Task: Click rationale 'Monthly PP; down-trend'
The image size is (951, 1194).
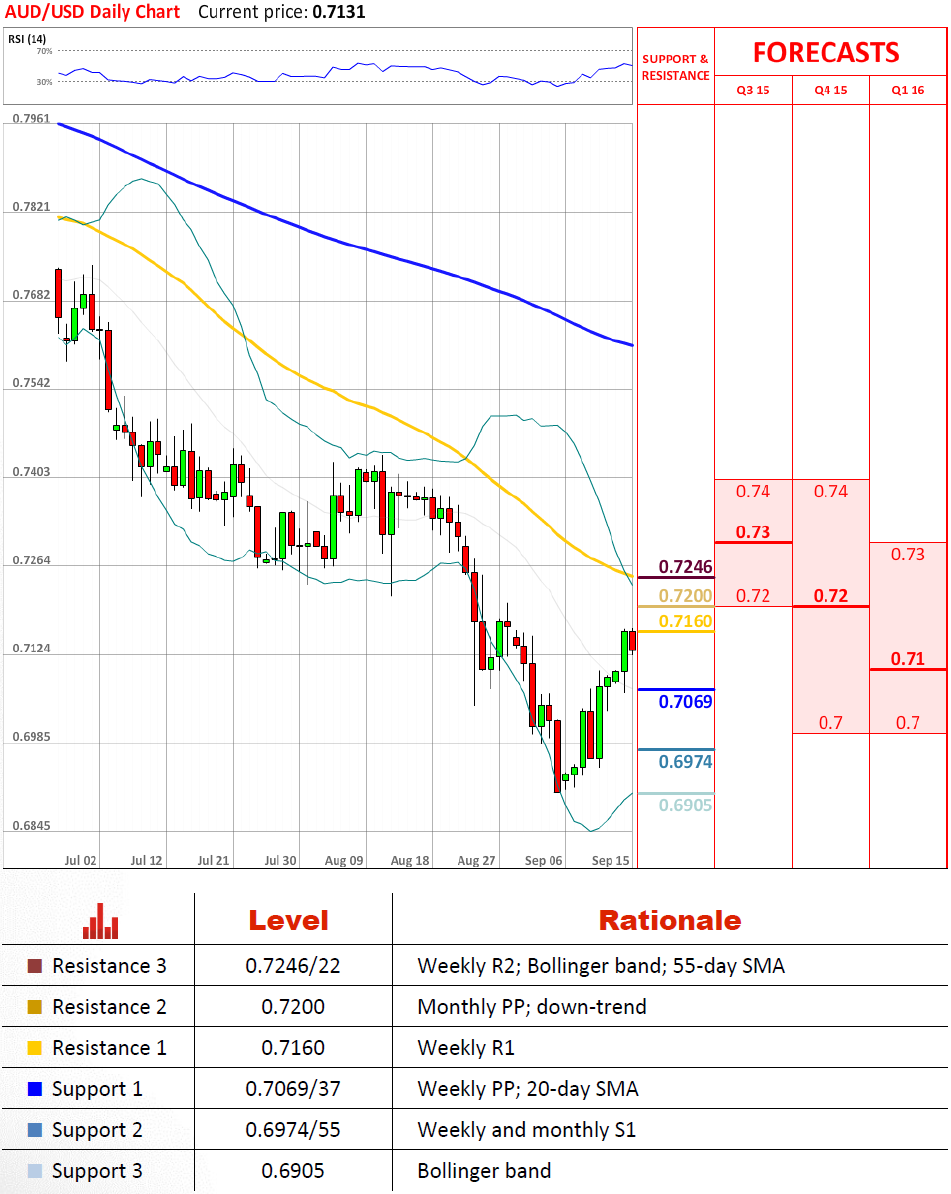Action: click(531, 1007)
